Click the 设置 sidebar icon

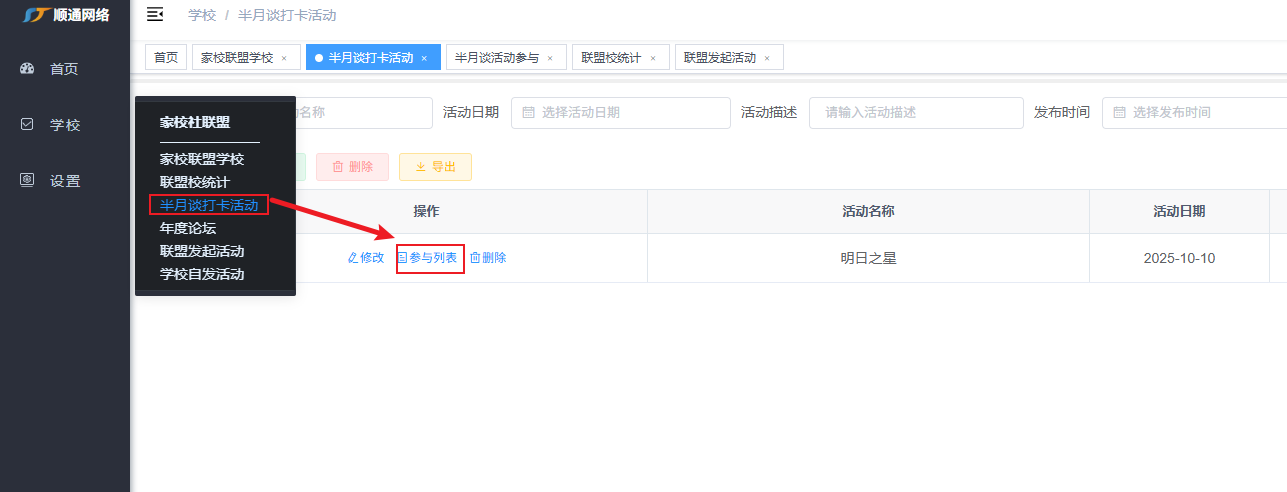(x=28, y=181)
